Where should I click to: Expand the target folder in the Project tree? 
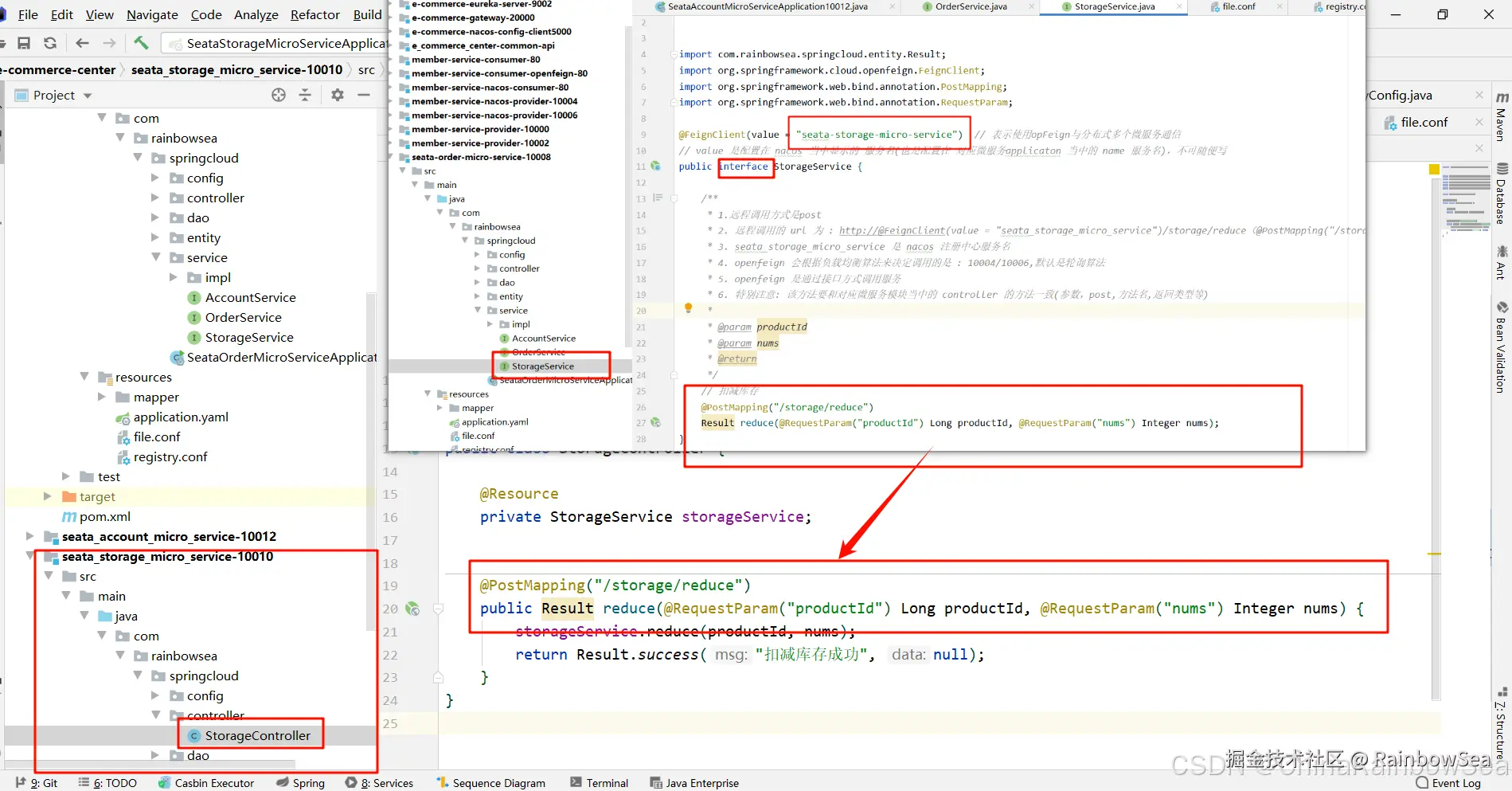48,496
